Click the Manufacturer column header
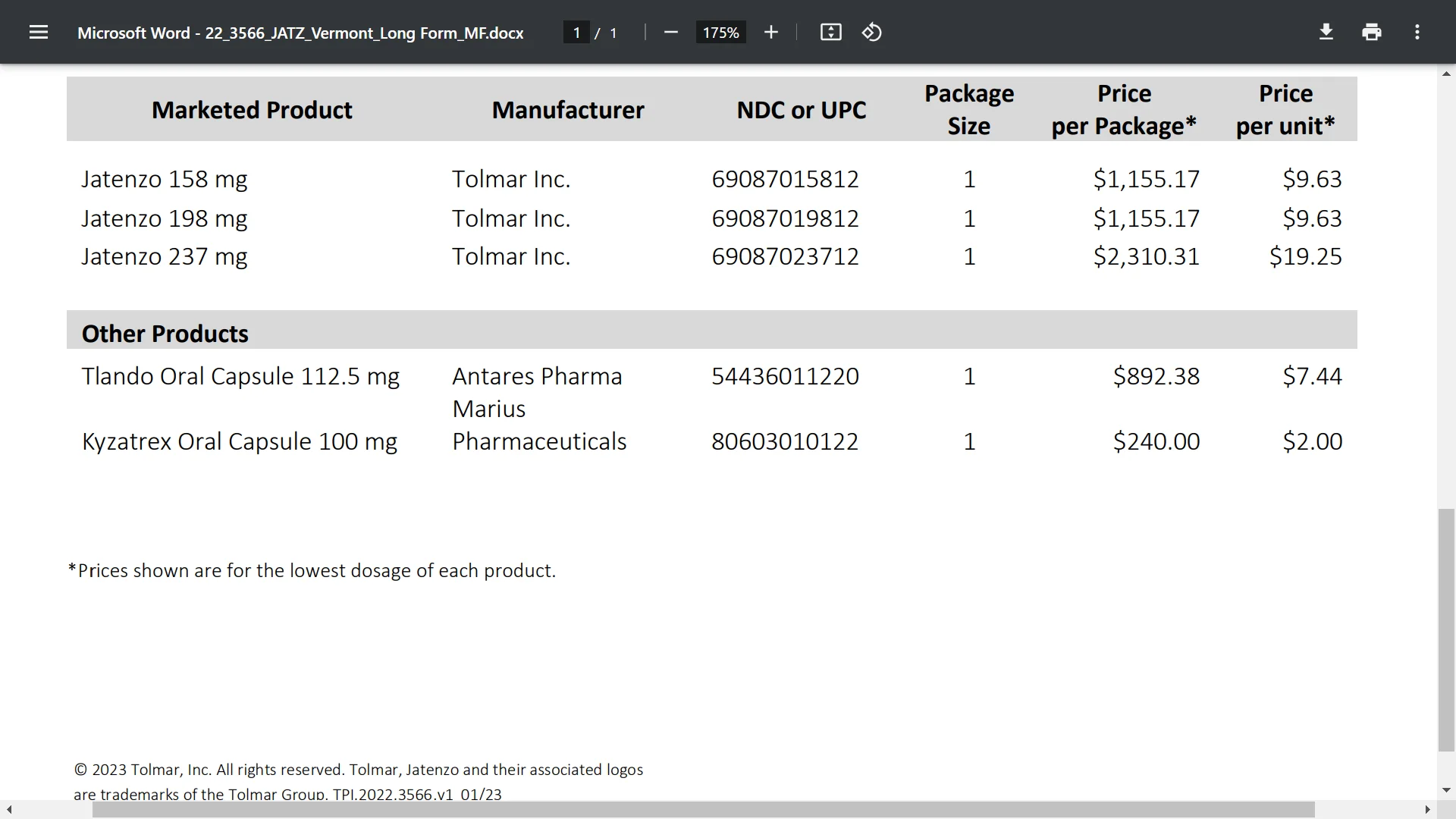This screenshot has height=819, width=1456. [568, 110]
